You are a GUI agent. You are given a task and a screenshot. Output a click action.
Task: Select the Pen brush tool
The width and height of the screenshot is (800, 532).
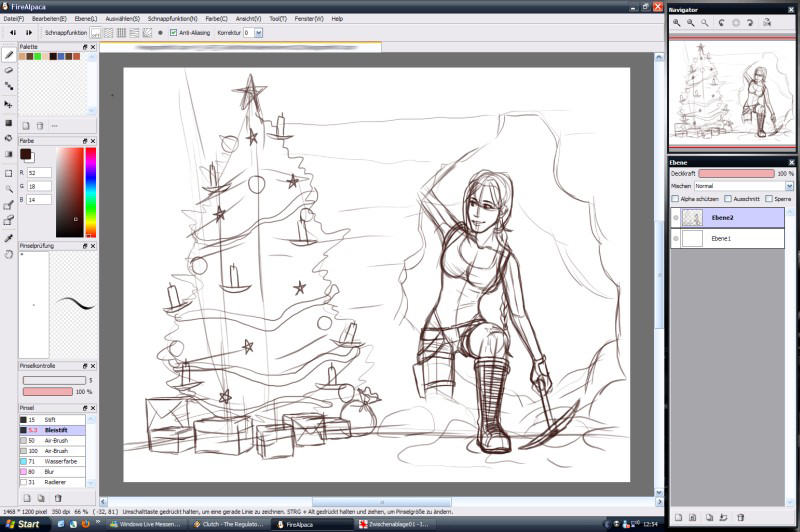(x=9, y=55)
